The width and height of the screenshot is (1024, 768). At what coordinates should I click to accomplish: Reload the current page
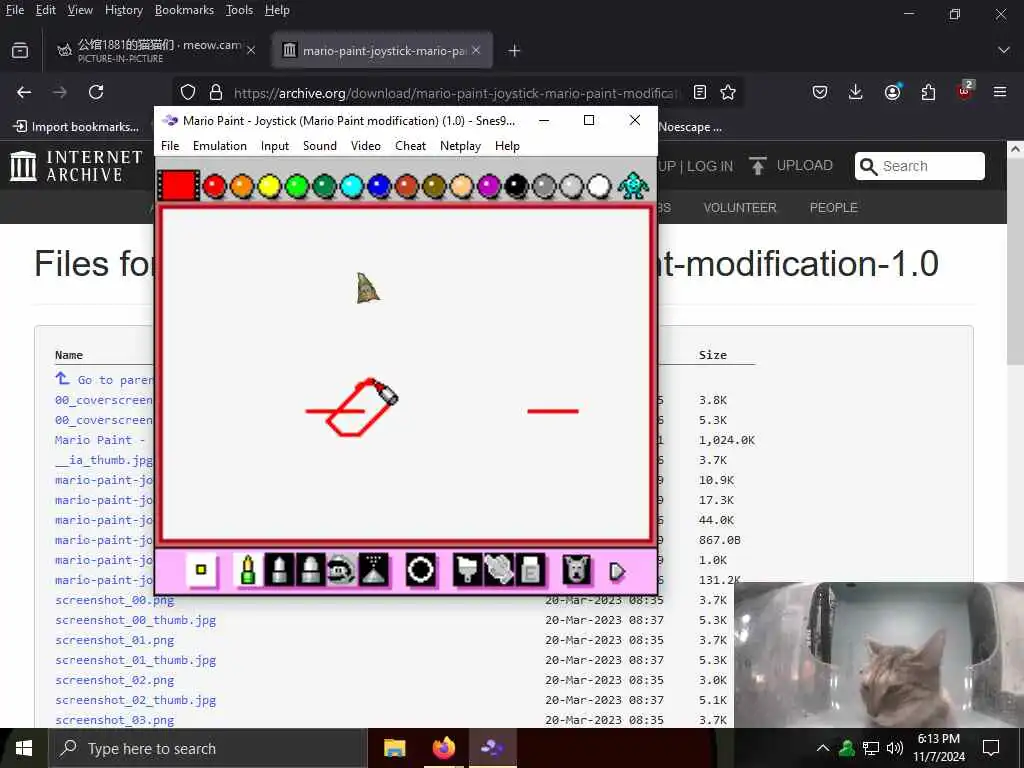click(96, 92)
